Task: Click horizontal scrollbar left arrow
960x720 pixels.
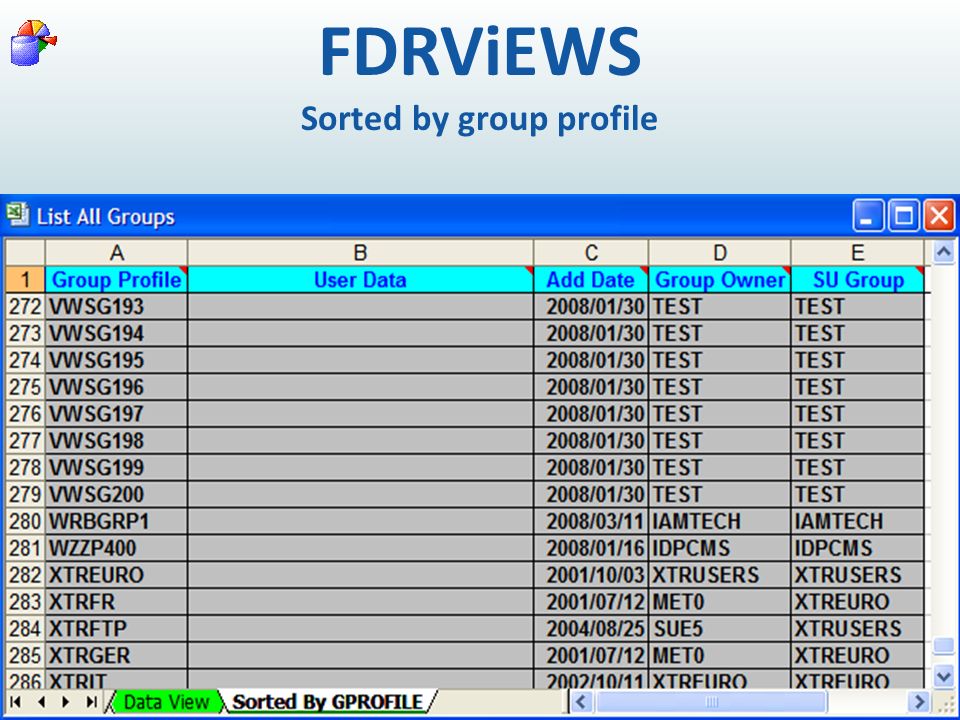Action: pyautogui.click(x=581, y=702)
